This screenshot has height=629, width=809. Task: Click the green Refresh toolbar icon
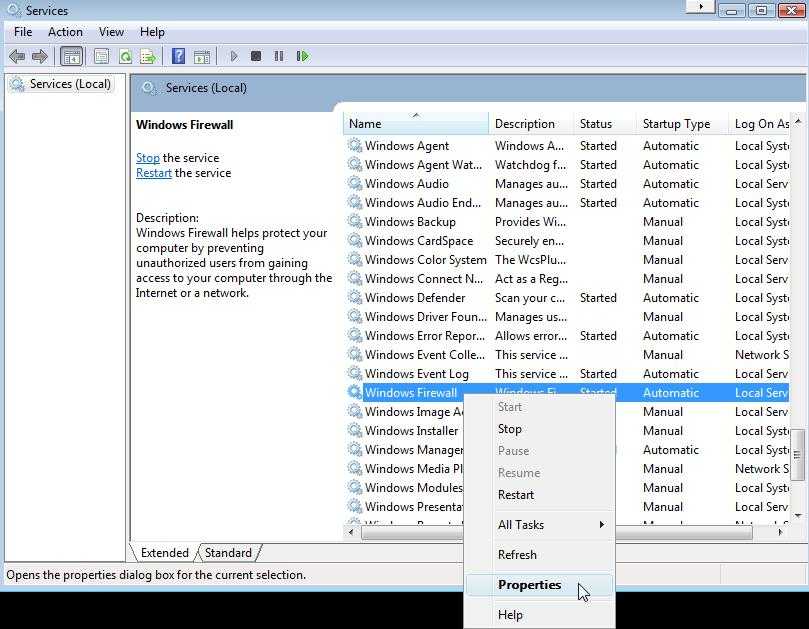pos(125,56)
